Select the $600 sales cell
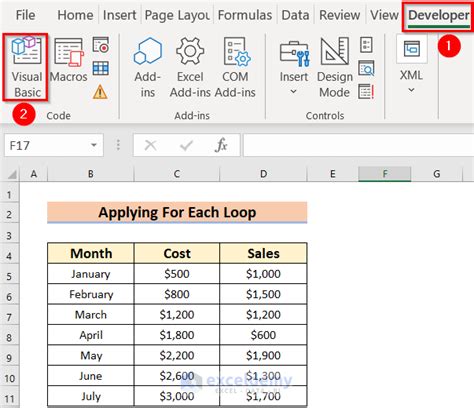 coord(263,335)
